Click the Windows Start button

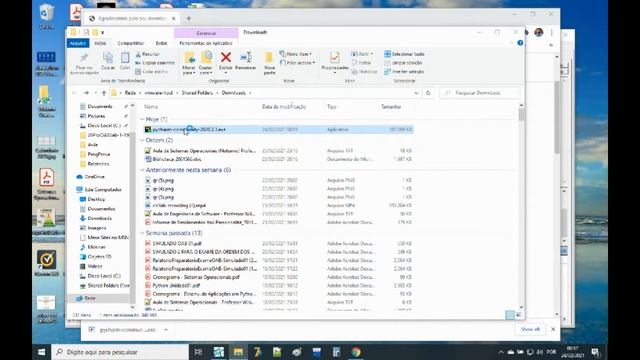coord(42,352)
